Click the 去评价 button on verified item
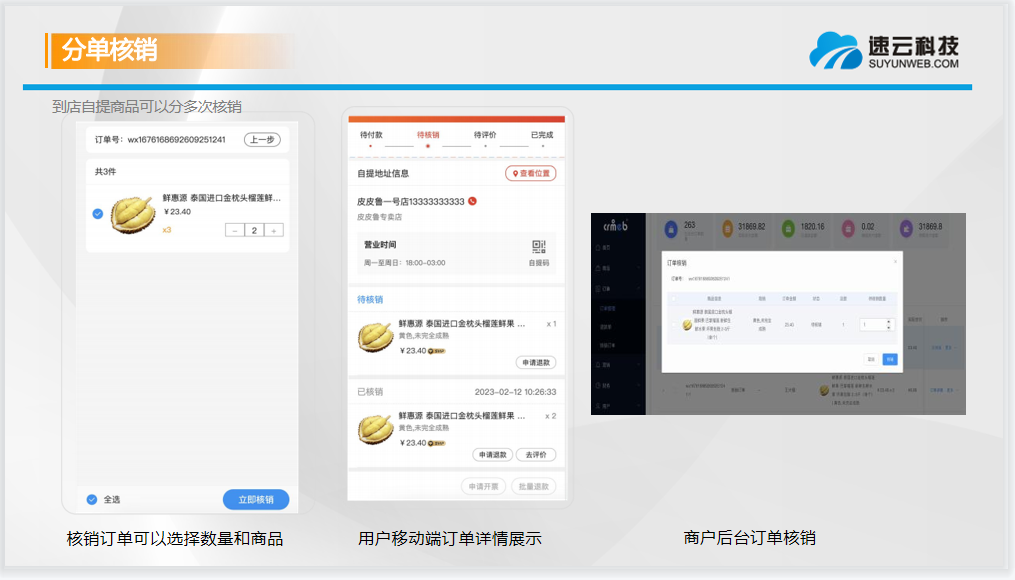1015x580 pixels. [535, 454]
